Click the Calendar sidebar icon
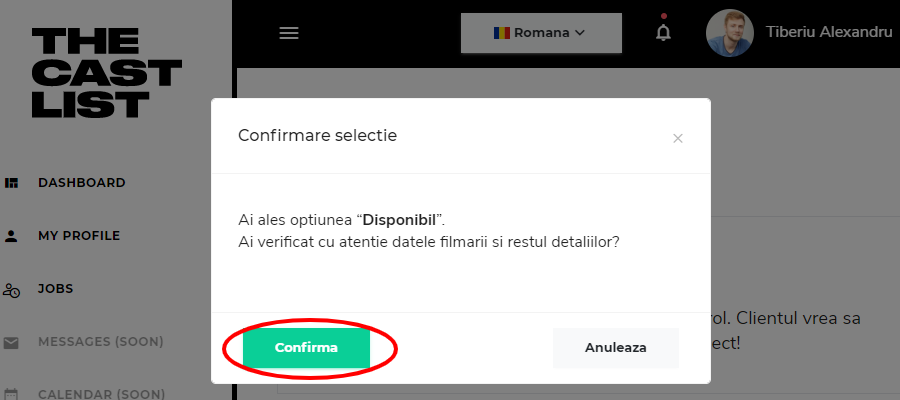 click(12, 394)
